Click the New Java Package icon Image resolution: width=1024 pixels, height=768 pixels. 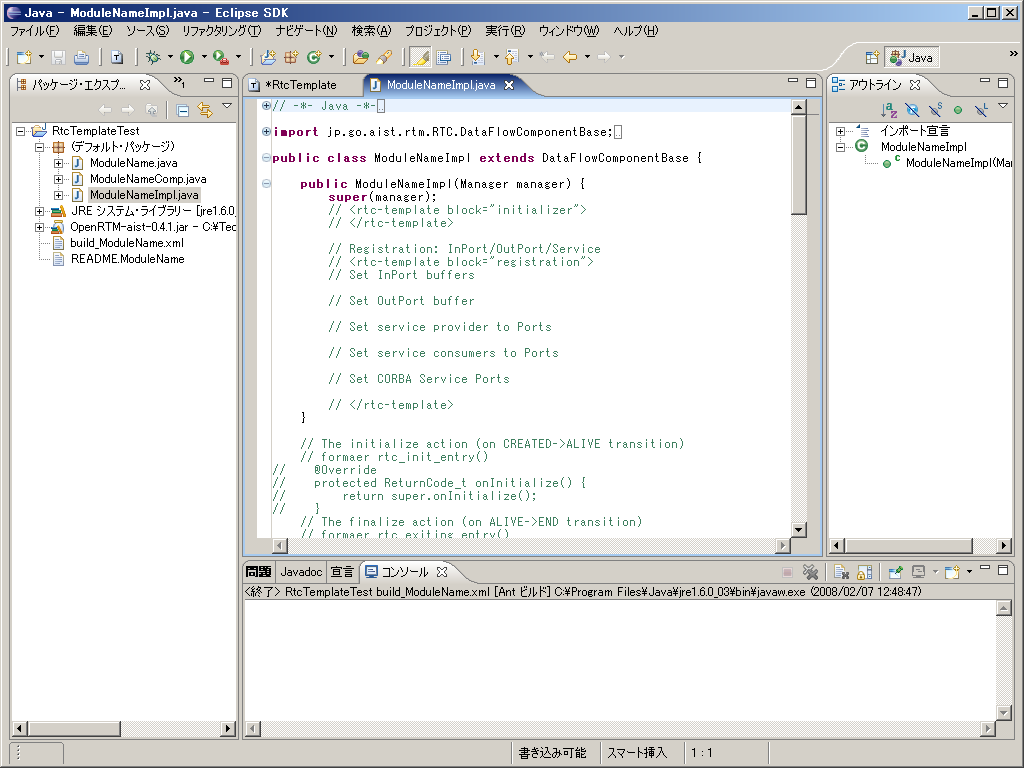pyautogui.click(x=291, y=57)
